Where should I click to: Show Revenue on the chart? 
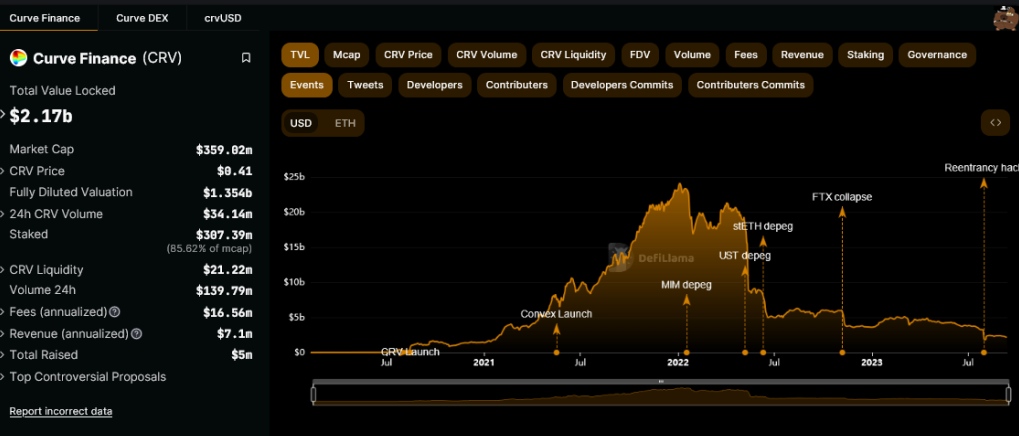[802, 55]
